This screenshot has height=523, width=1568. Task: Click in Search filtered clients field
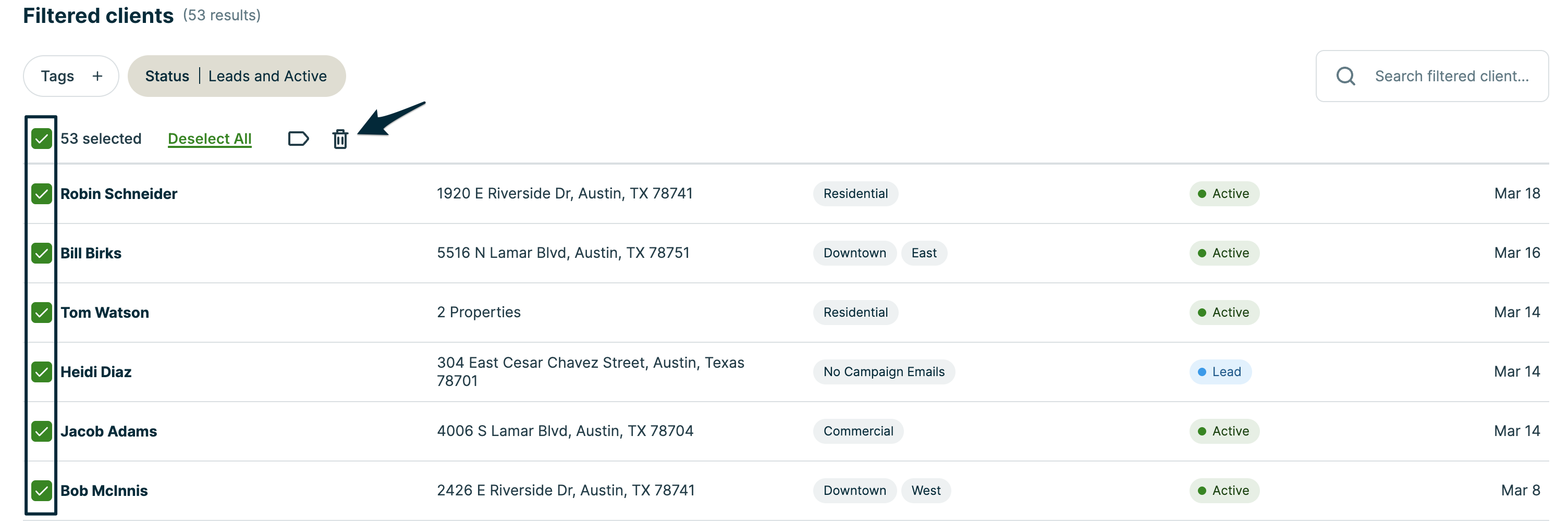(x=1451, y=76)
